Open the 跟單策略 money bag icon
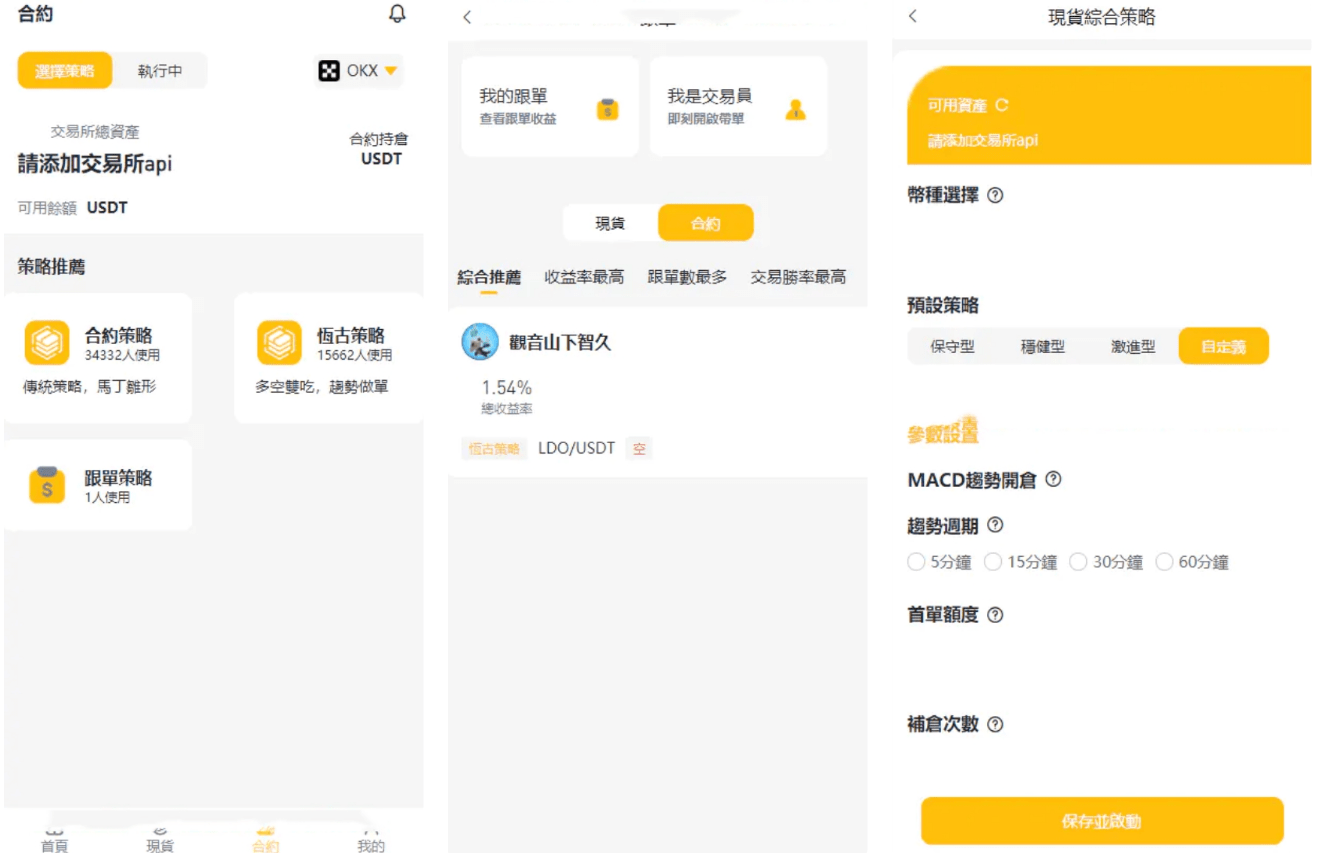The image size is (1322, 853). pyautogui.click(x=47, y=485)
